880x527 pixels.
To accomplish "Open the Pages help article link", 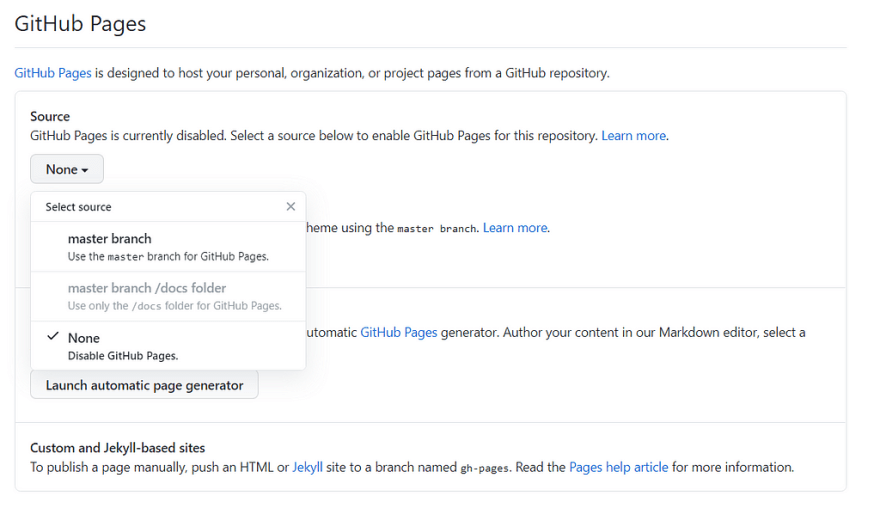I will pos(618,468).
